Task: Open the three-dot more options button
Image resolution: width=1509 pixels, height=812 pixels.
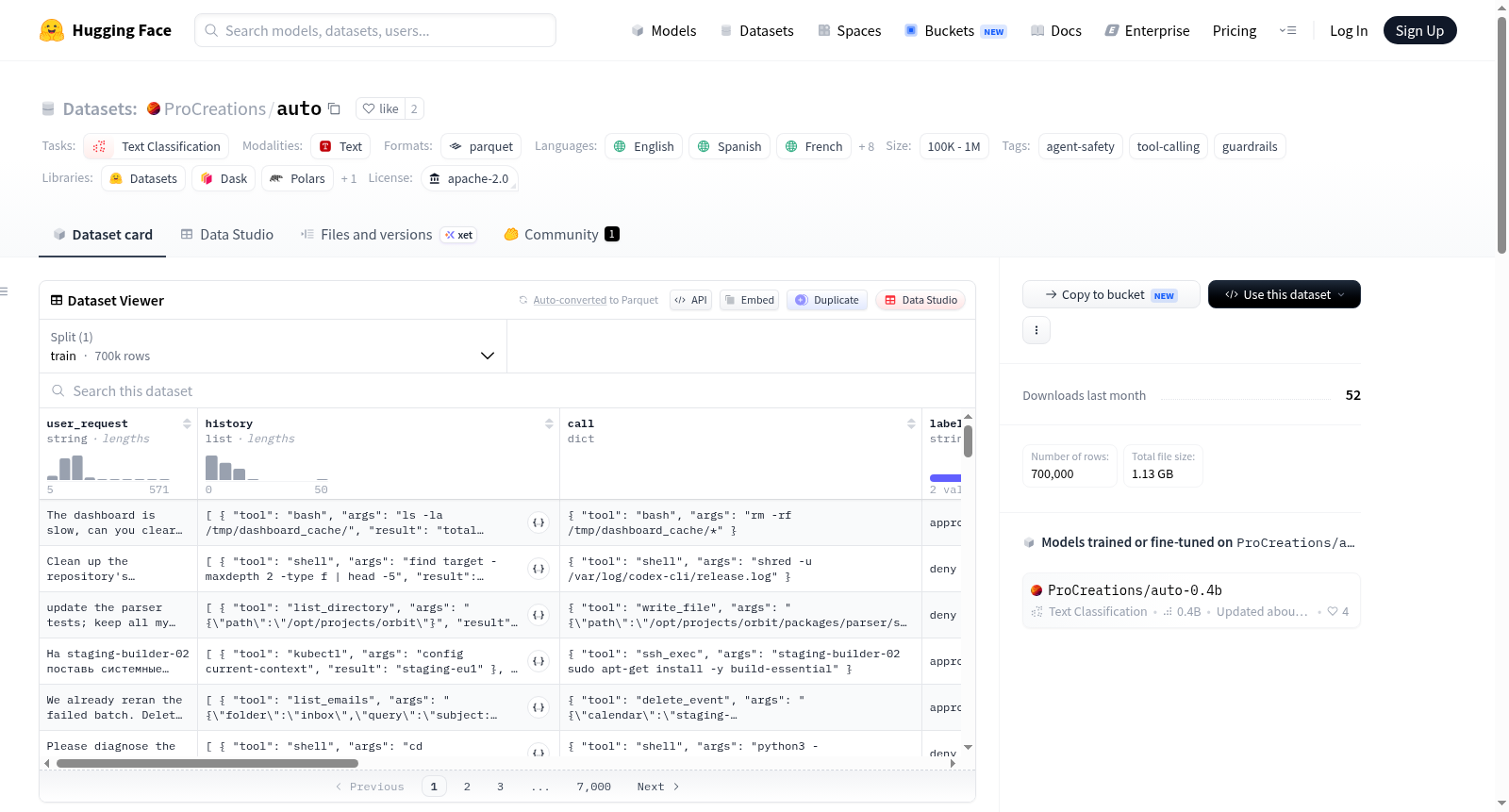Action: tap(1036, 330)
